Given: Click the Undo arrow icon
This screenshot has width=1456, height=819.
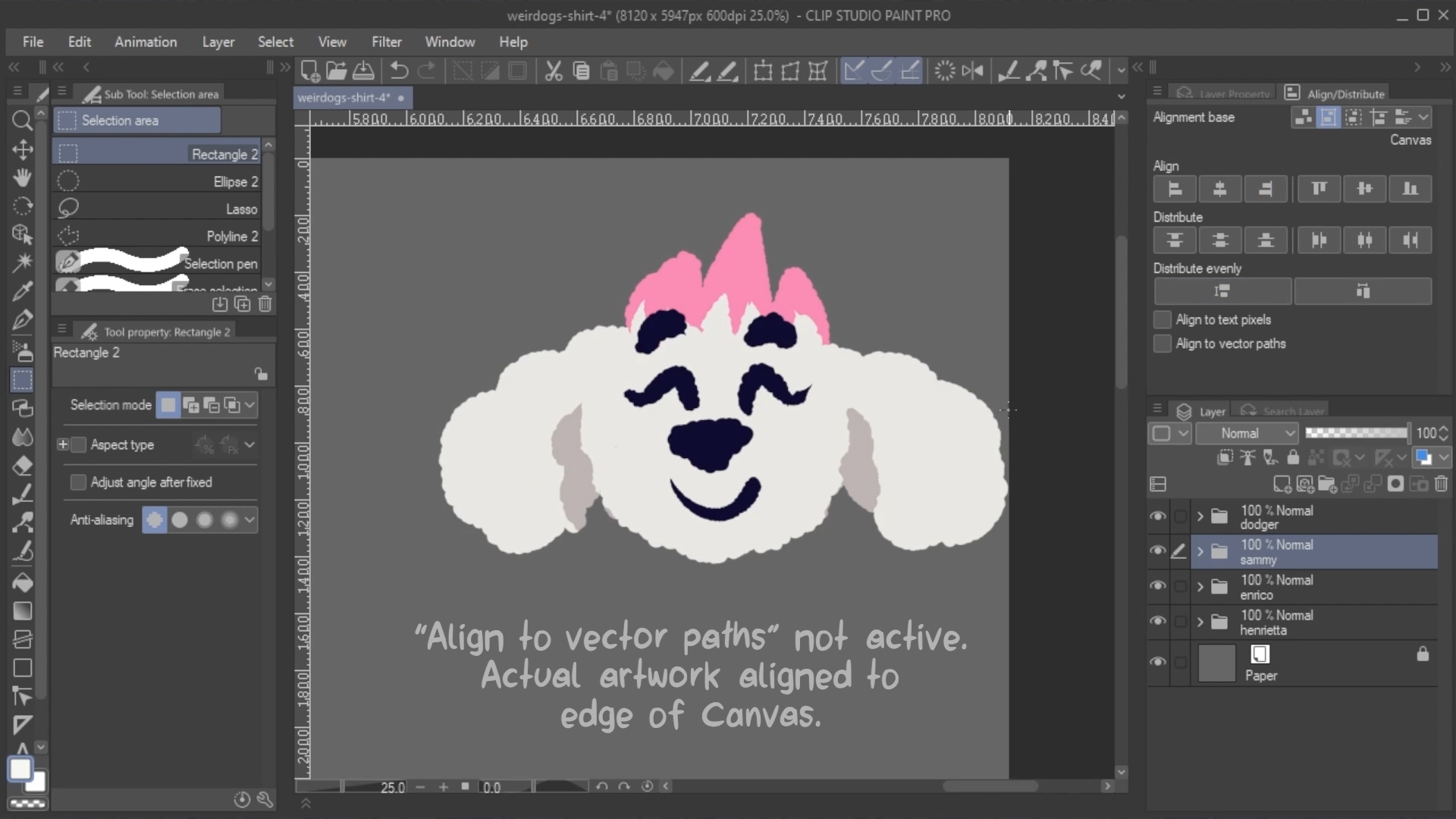Looking at the screenshot, I should 399,71.
